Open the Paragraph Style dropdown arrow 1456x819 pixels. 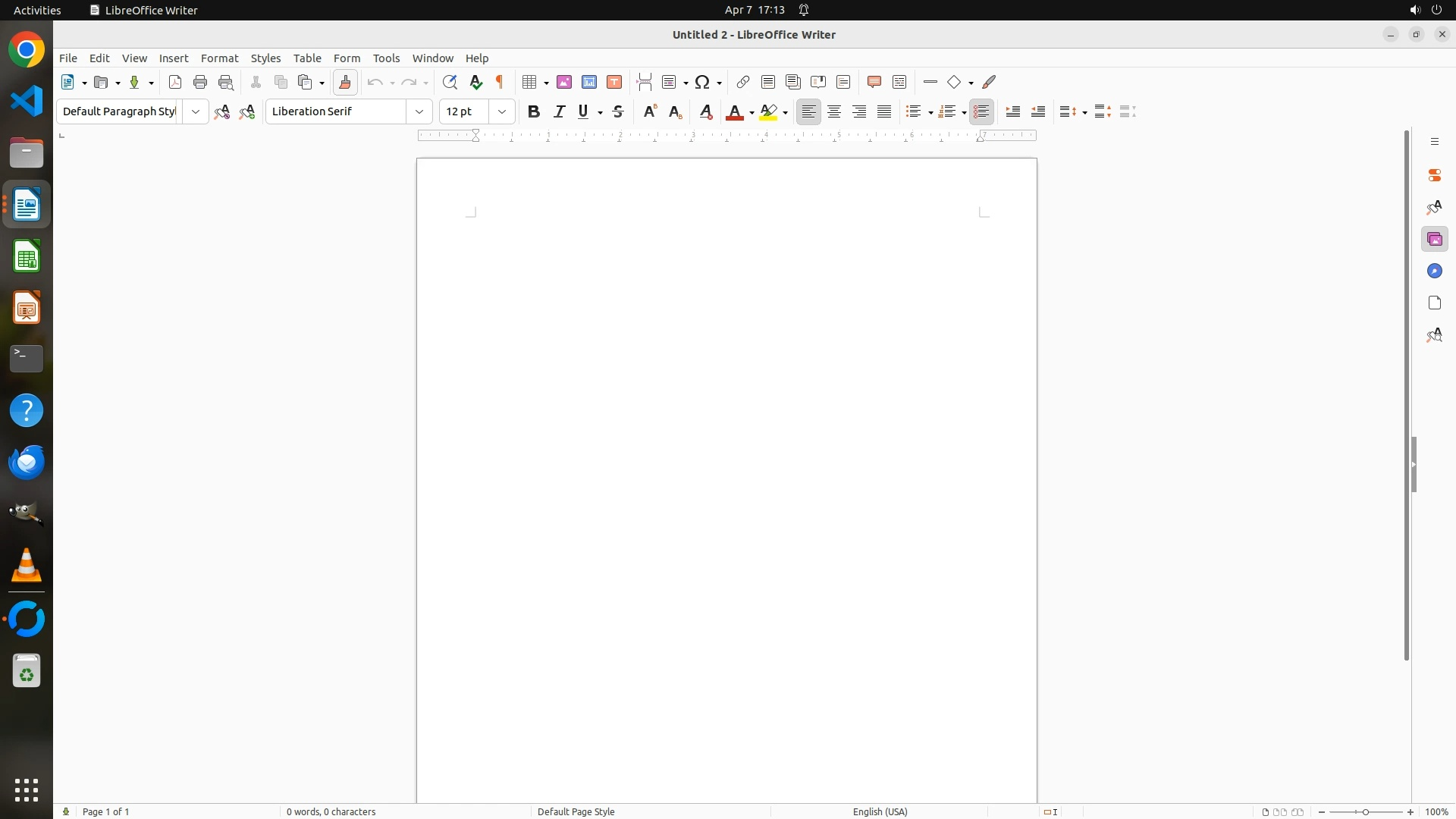point(196,111)
